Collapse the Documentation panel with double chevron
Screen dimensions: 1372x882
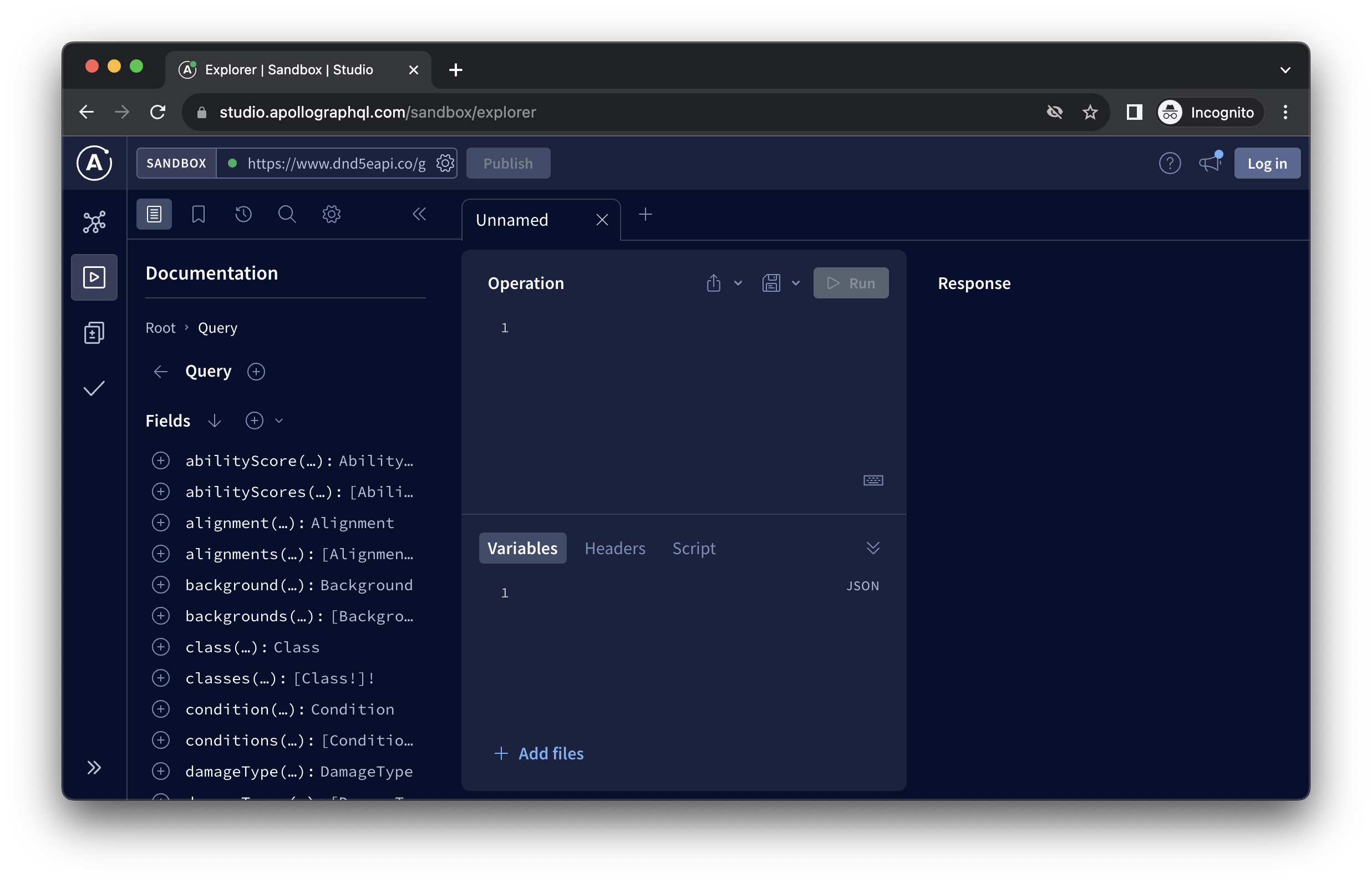(420, 214)
